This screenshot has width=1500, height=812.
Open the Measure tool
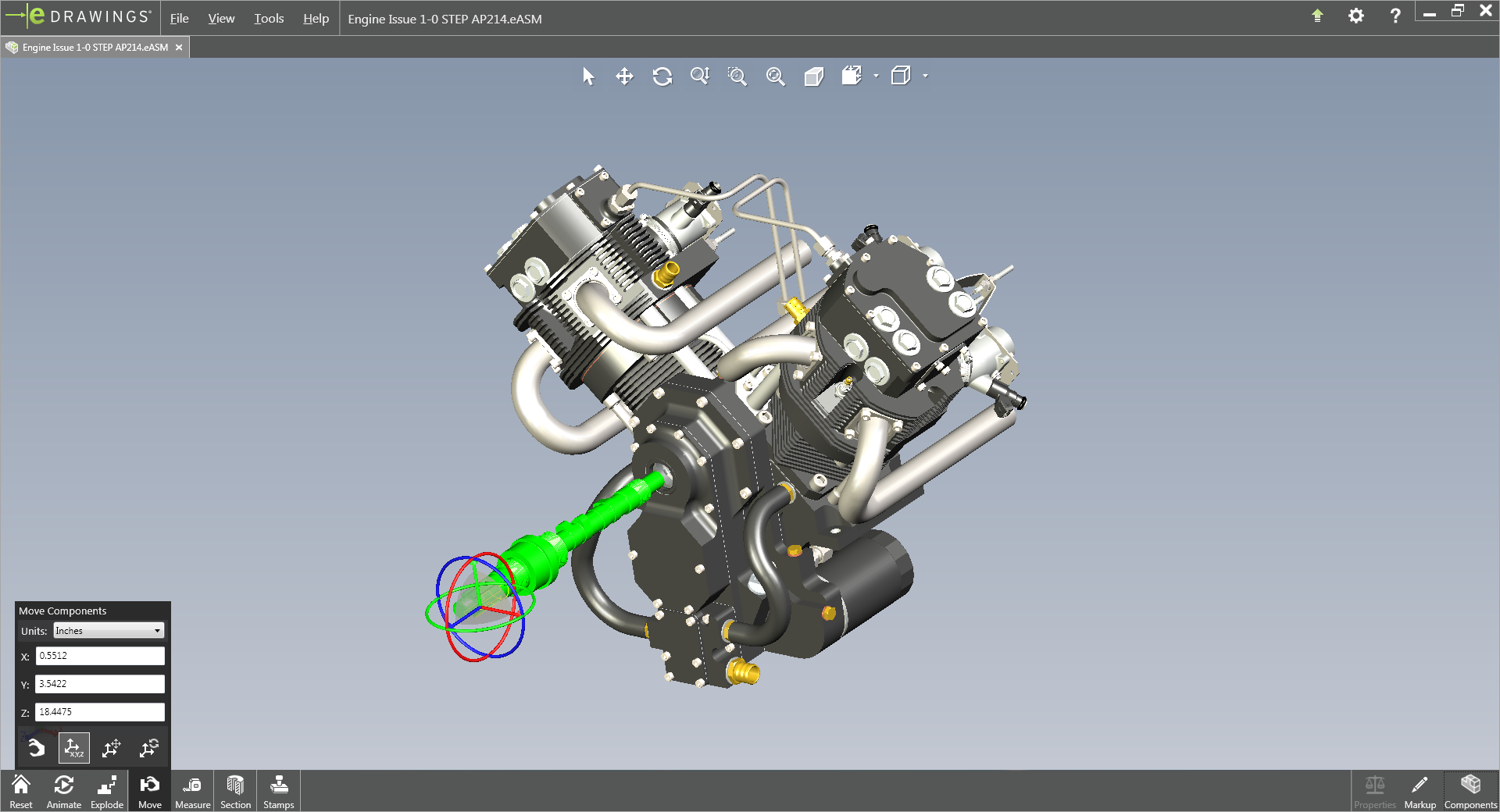[192, 791]
